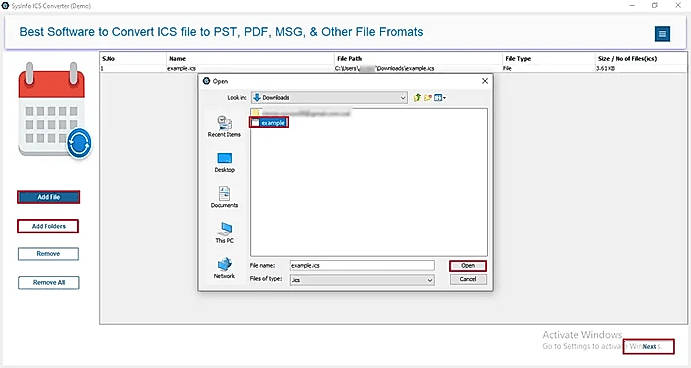Screen dimensions: 691x368
Task: Open Desktop shortcut in dialog sidebar
Action: pyautogui.click(x=224, y=162)
